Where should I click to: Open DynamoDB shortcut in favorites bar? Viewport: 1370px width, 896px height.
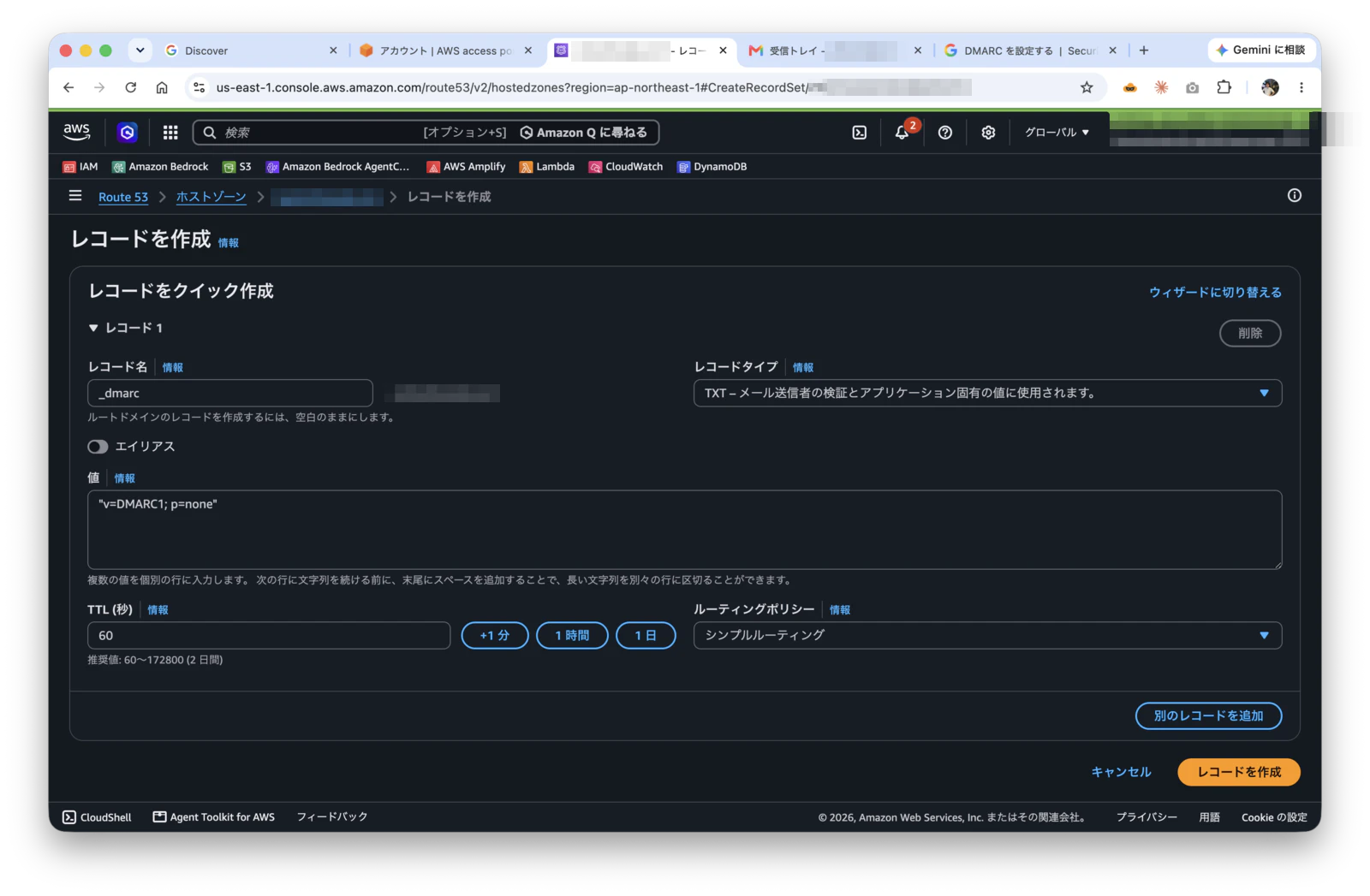coord(712,167)
